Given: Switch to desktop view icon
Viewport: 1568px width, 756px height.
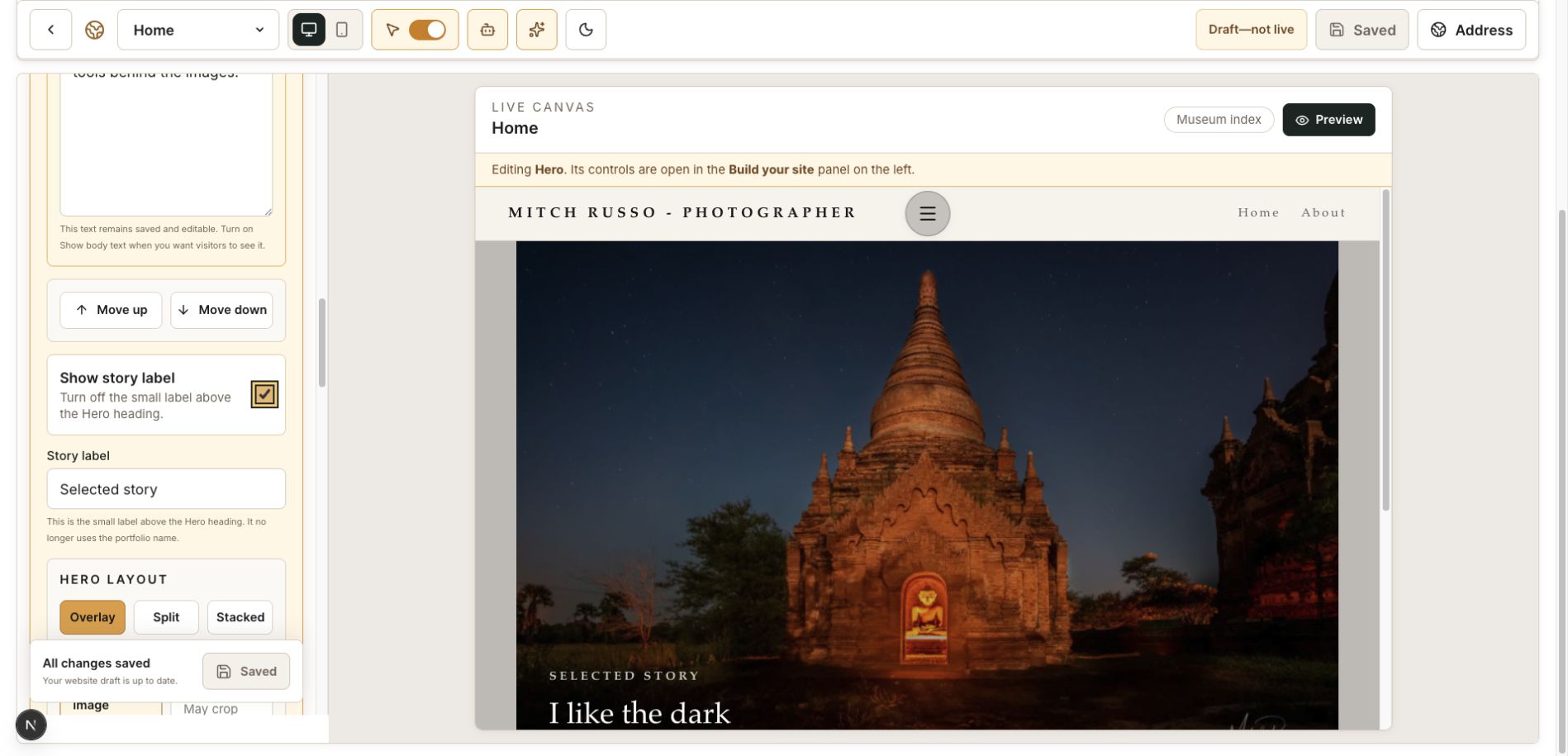Looking at the screenshot, I should [309, 30].
